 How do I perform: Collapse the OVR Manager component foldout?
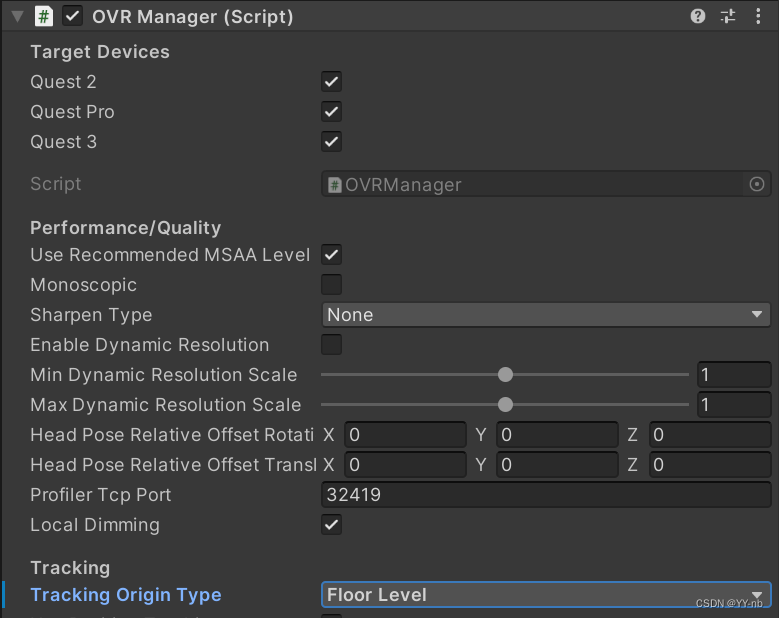tap(17, 16)
